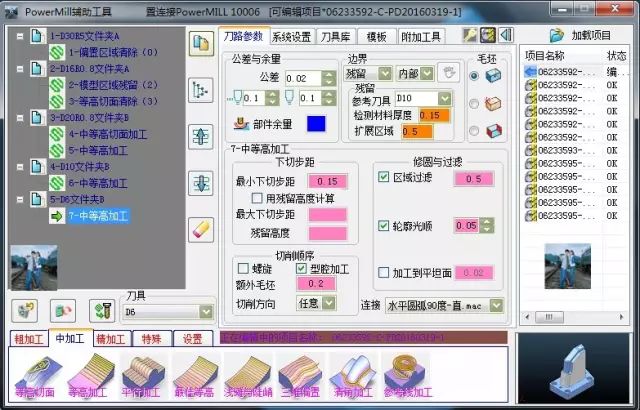Enable 加工到平坦面 checkbox
The image size is (640, 410).
tap(383, 273)
